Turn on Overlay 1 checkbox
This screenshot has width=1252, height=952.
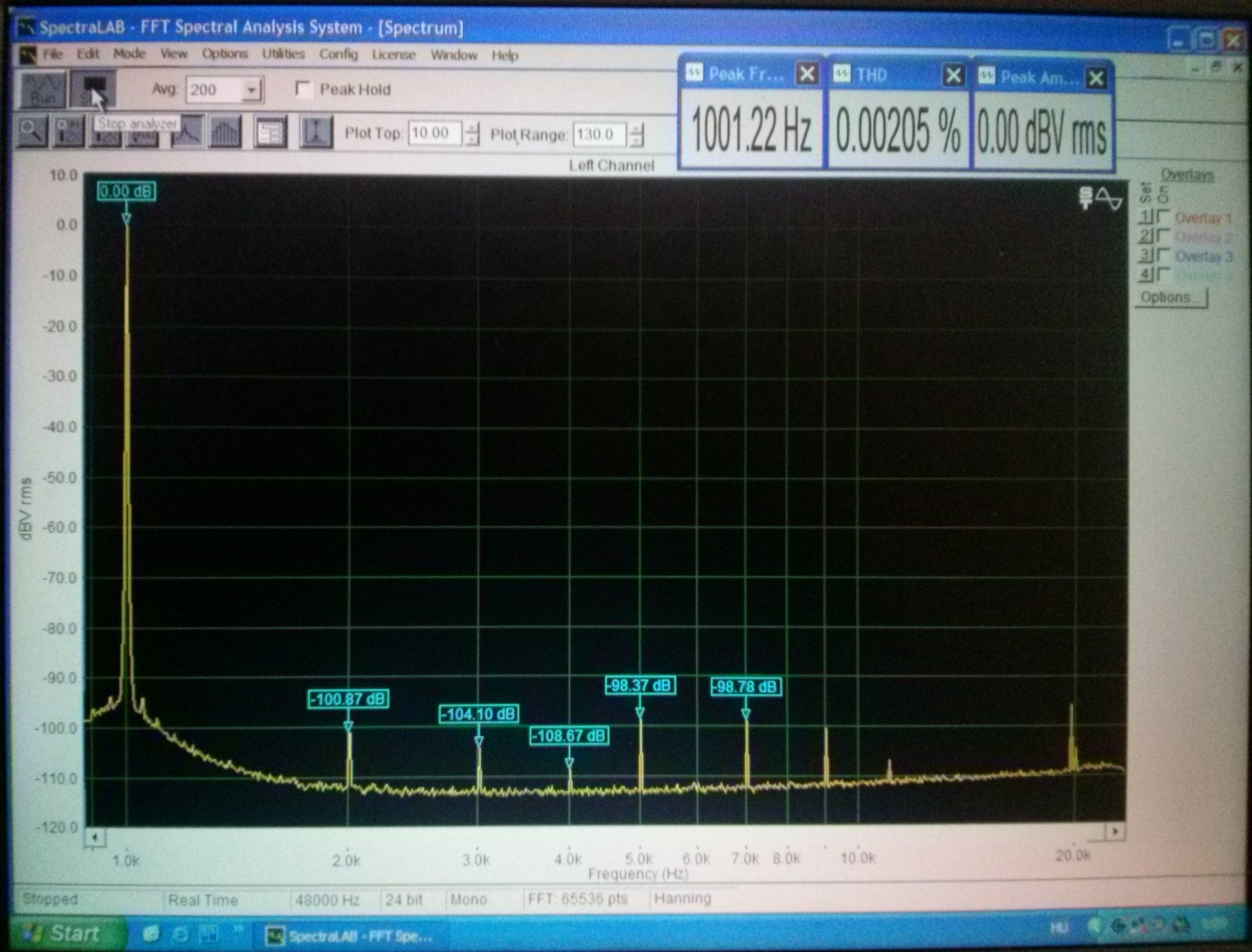(1163, 217)
